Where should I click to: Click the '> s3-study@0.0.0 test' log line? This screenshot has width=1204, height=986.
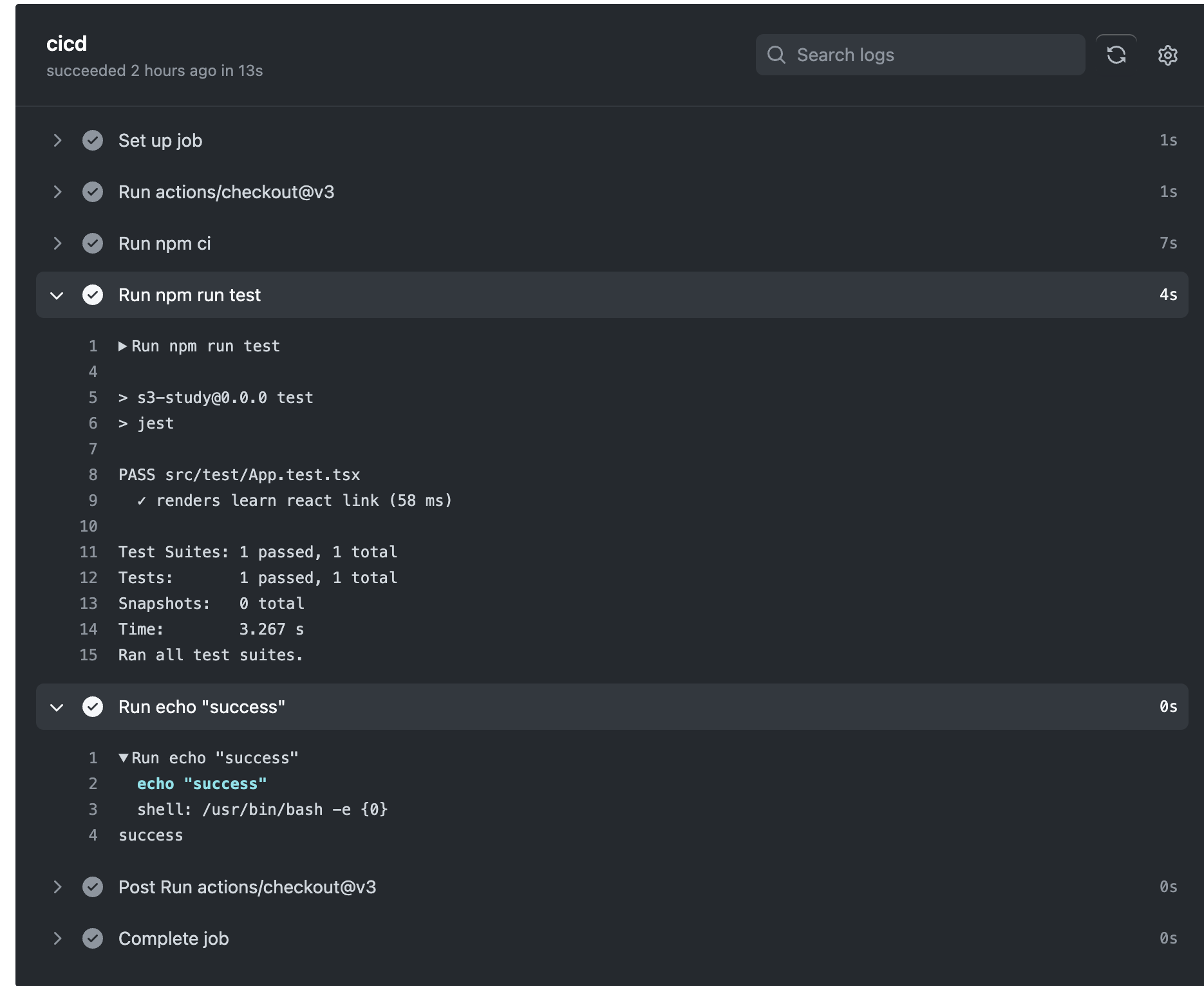point(216,398)
